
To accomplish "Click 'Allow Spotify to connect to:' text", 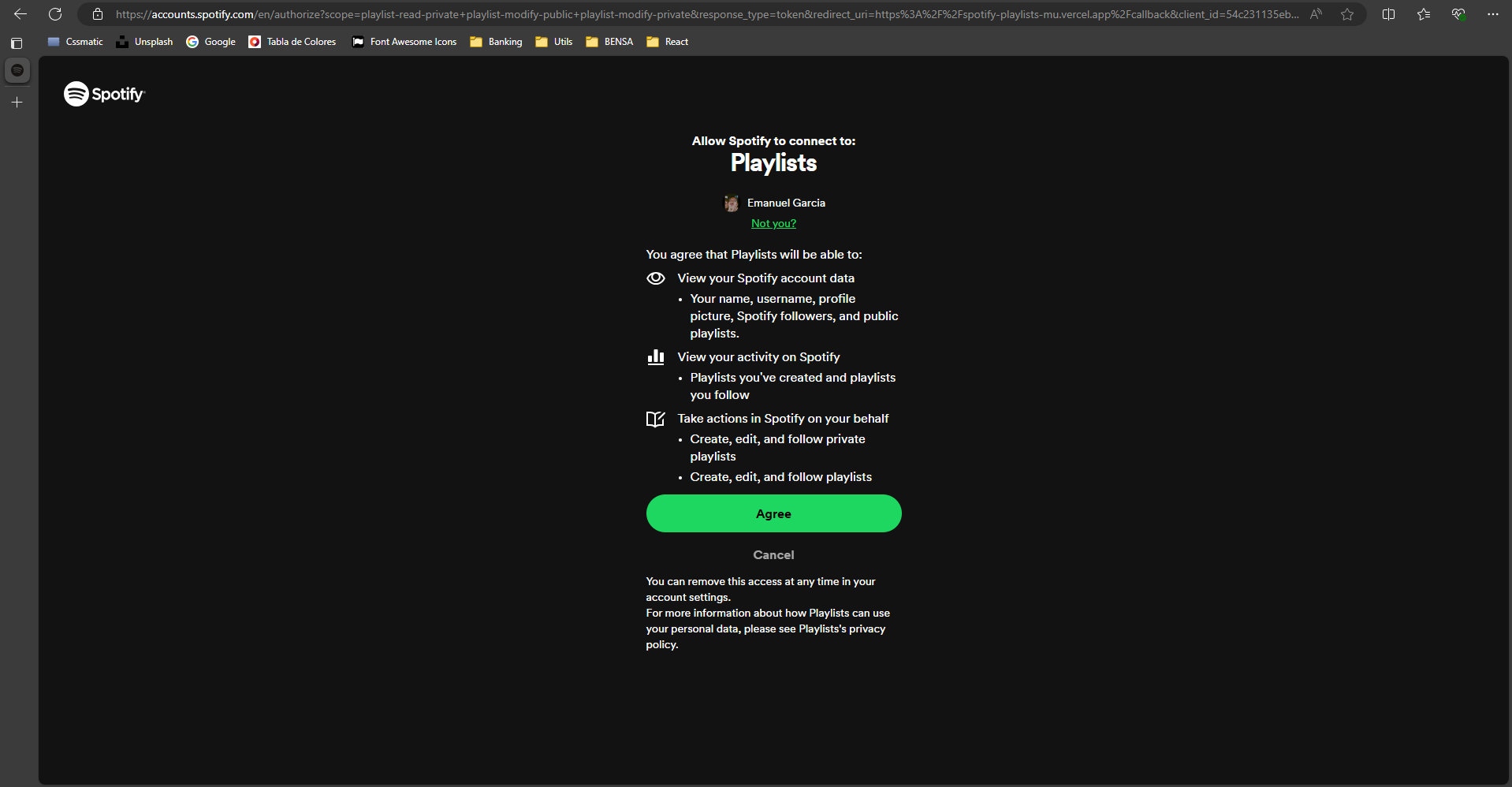I will click(773, 141).
